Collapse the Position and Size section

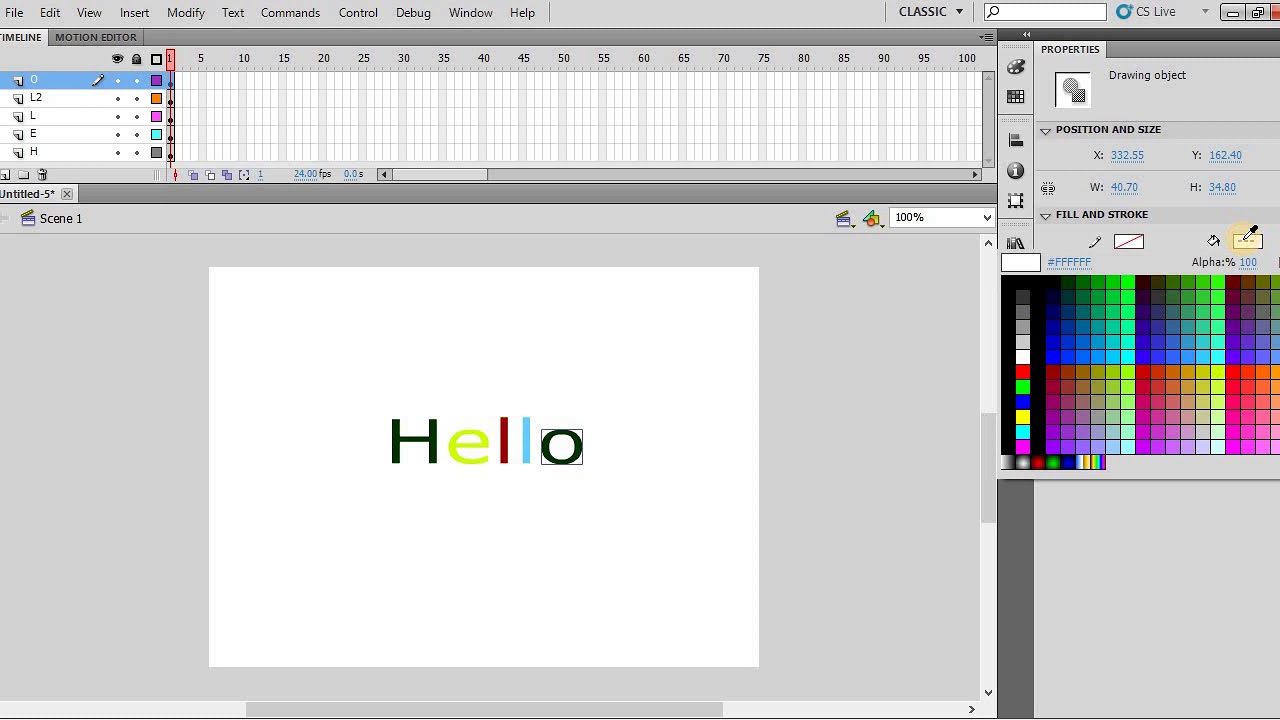point(1045,130)
